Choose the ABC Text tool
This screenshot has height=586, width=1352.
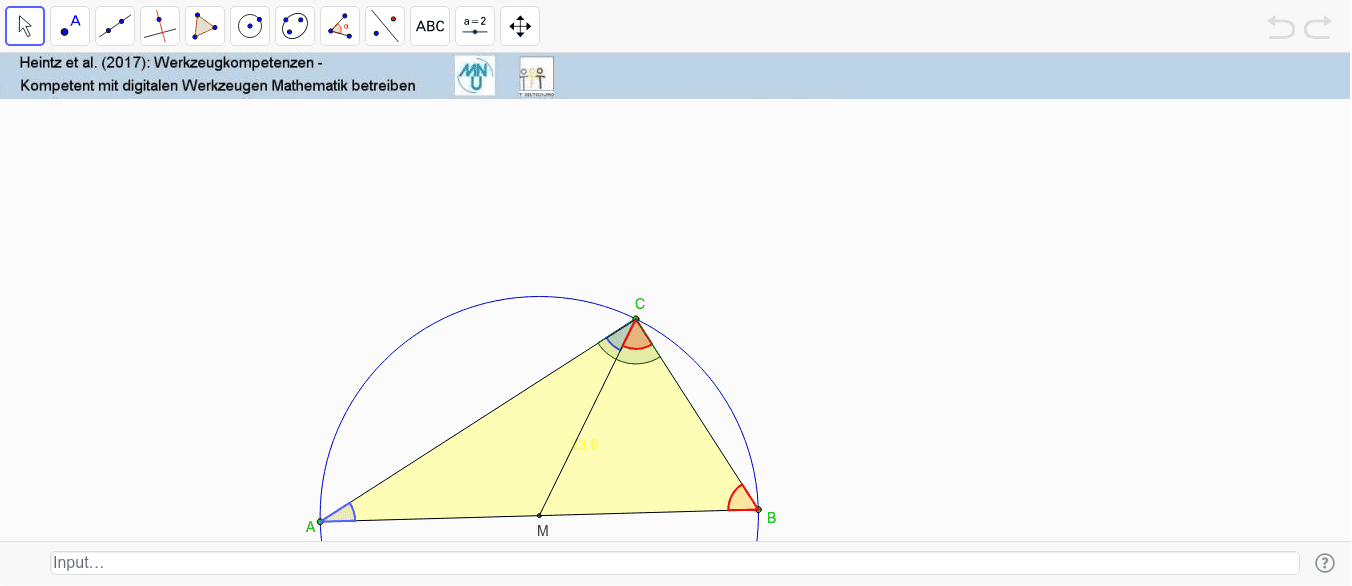tap(430, 26)
